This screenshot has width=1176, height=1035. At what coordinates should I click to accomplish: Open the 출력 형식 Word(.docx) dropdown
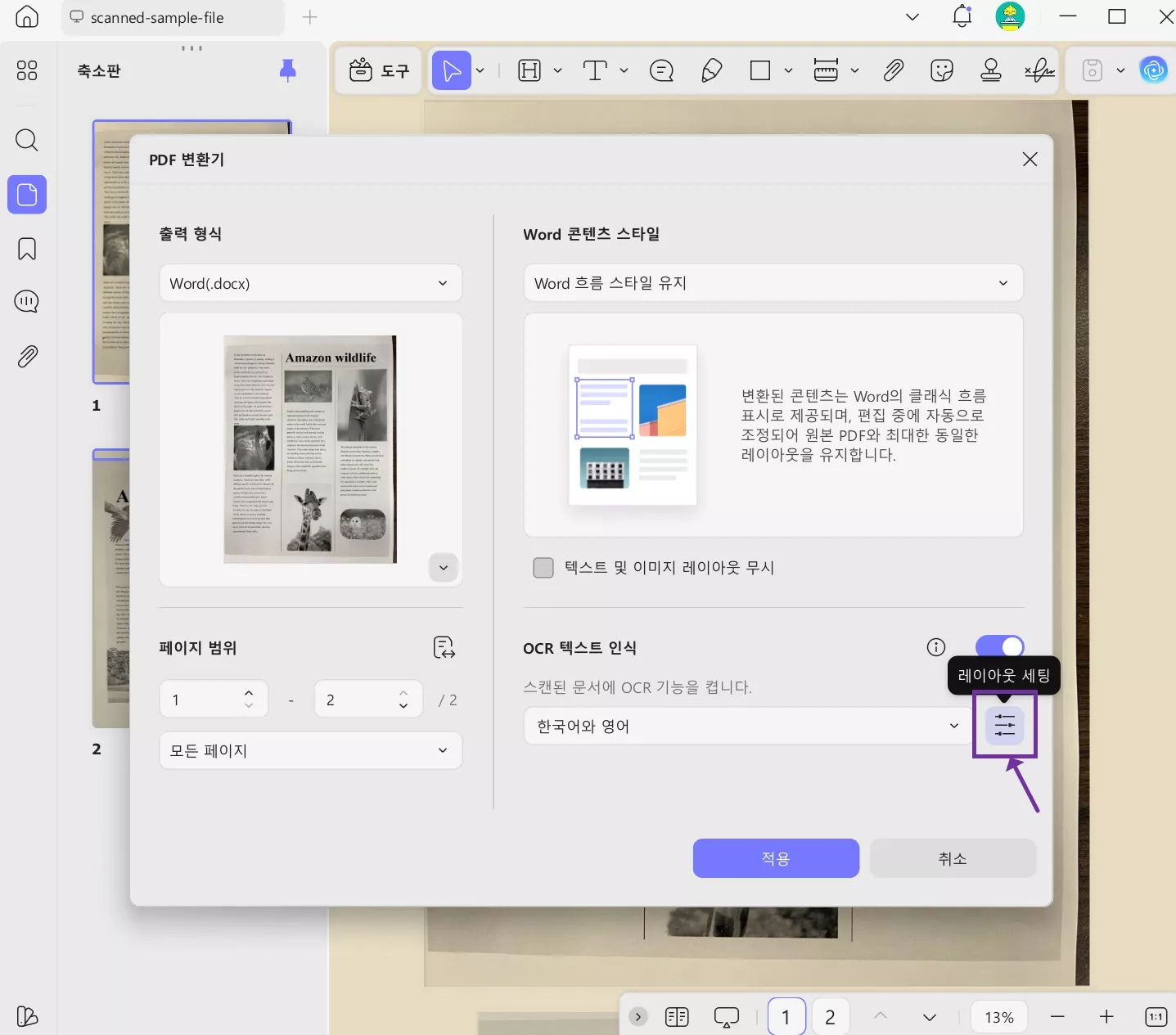310,282
